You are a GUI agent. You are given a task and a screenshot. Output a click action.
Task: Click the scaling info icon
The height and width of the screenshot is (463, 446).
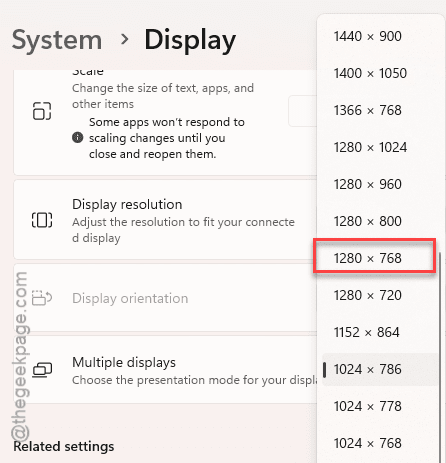[78, 137]
